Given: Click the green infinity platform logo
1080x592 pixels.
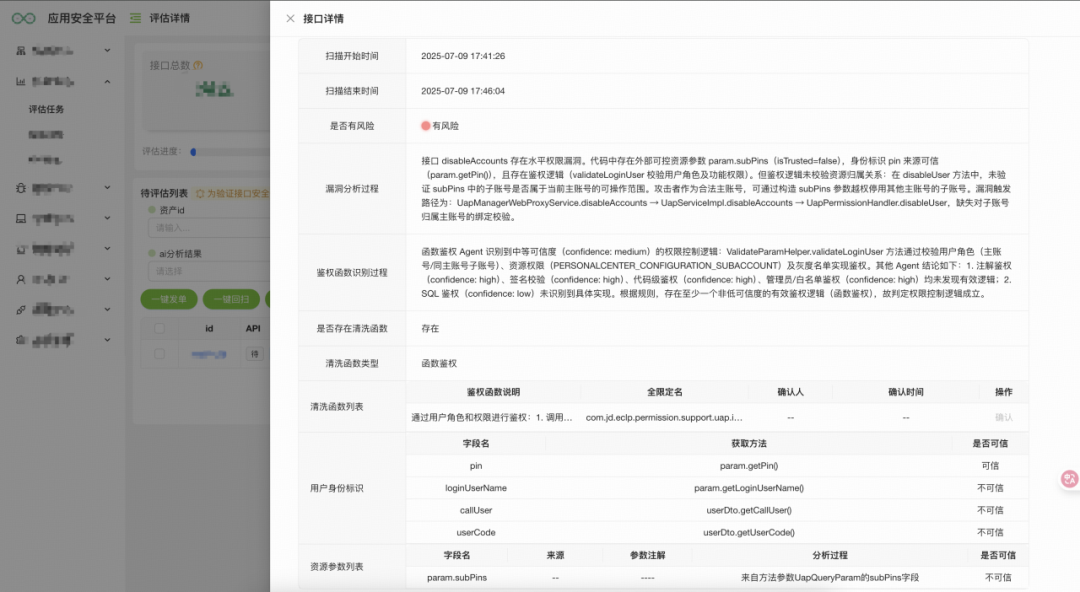Looking at the screenshot, I should [x=23, y=19].
